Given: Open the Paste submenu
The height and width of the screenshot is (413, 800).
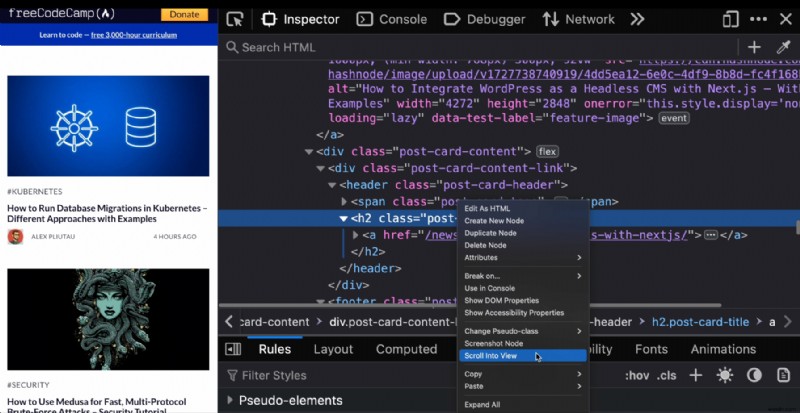Looking at the screenshot, I should pyautogui.click(x=523, y=386).
